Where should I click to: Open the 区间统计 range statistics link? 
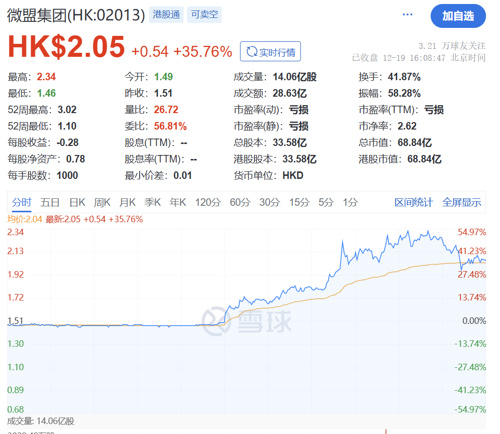point(413,202)
